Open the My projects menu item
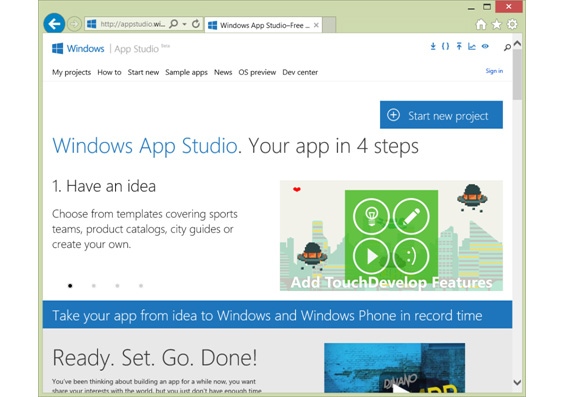 tap(71, 72)
